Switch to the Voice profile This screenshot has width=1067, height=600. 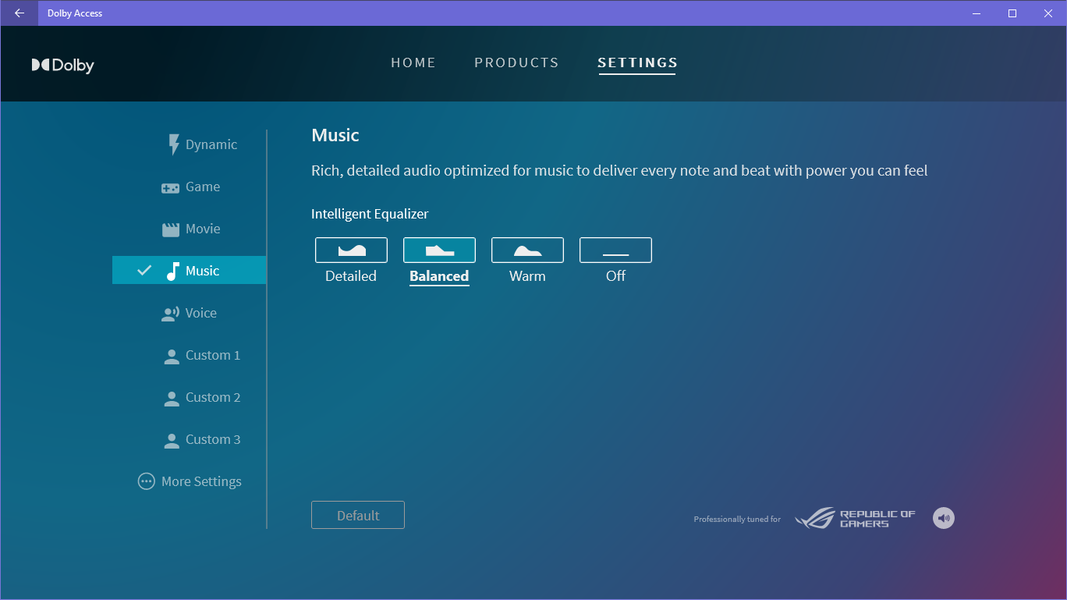pyautogui.click(x=189, y=313)
